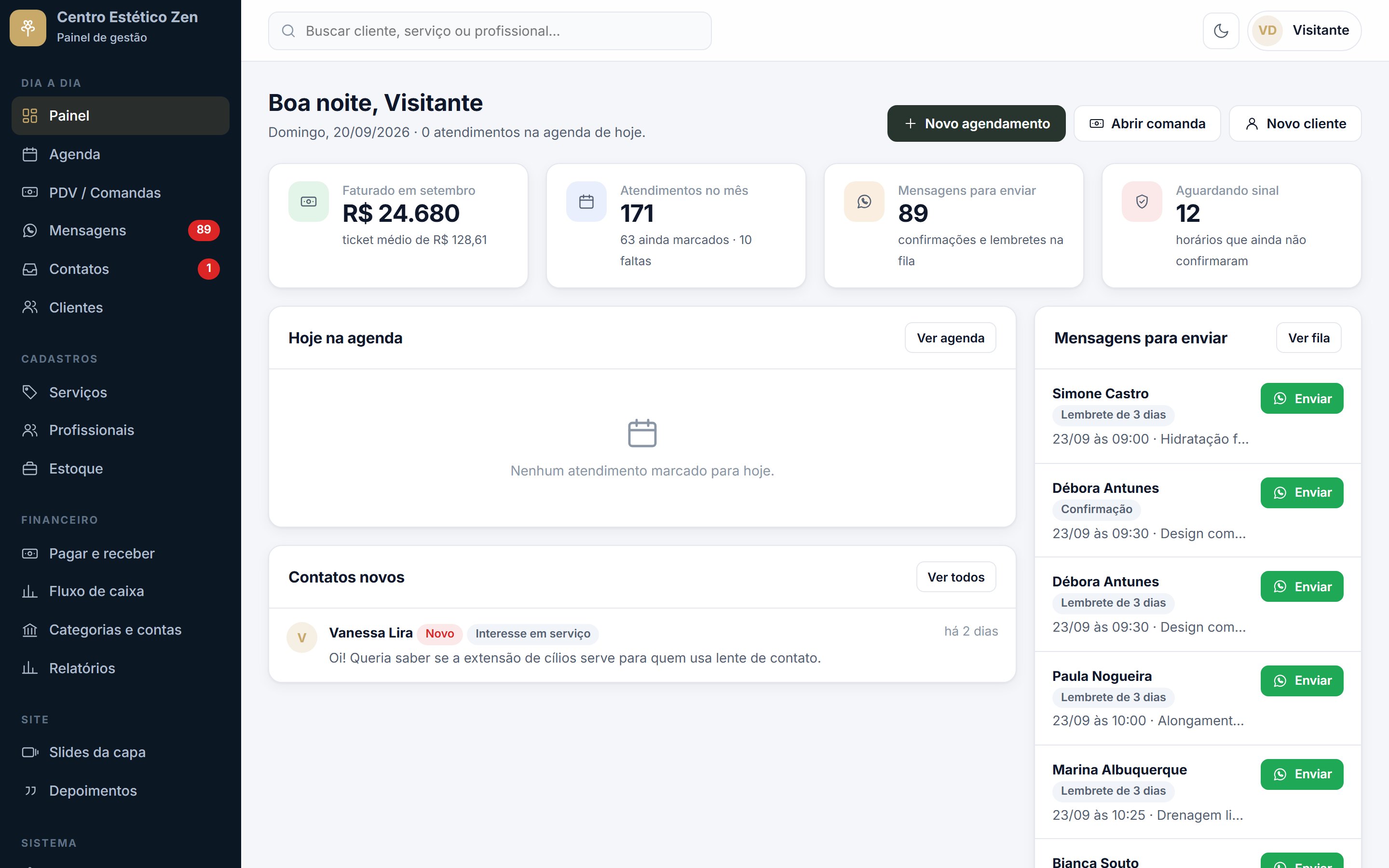Screen dimensions: 1389x868
Task: Open Pagar e receber menu label
Action: click(102, 554)
